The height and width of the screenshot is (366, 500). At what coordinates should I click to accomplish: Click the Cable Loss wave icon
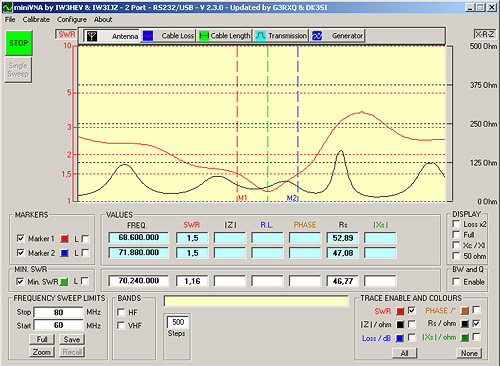click(x=148, y=36)
